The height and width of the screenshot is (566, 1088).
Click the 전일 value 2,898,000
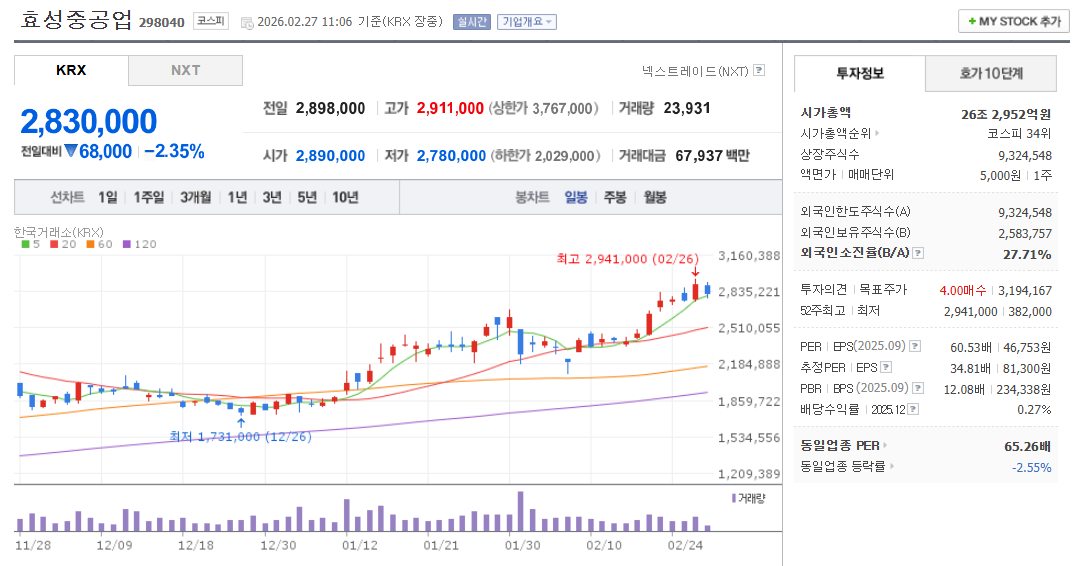330,108
